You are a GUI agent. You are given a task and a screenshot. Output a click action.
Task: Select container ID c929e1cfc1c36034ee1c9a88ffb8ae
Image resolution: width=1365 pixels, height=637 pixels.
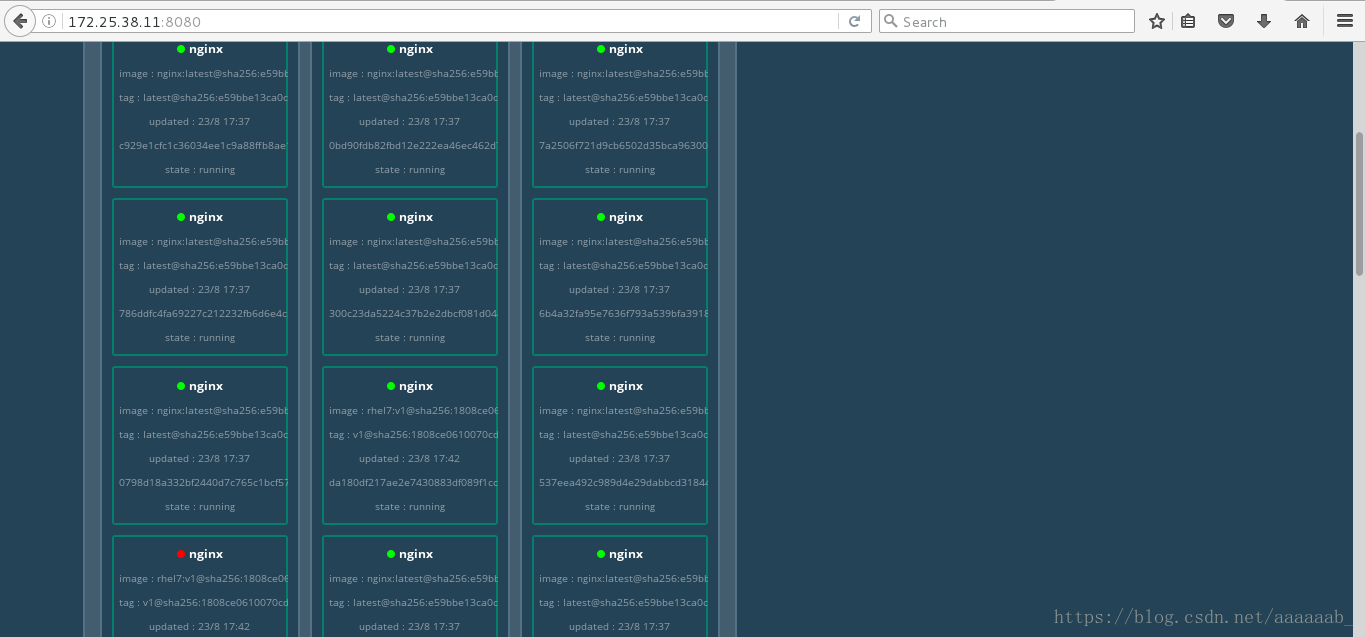tap(203, 146)
